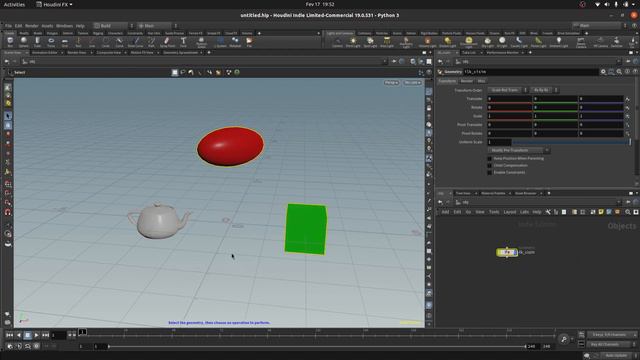640x360 pixels.
Task: Create a Sphere from the shelf
Action: click(x=24, y=41)
